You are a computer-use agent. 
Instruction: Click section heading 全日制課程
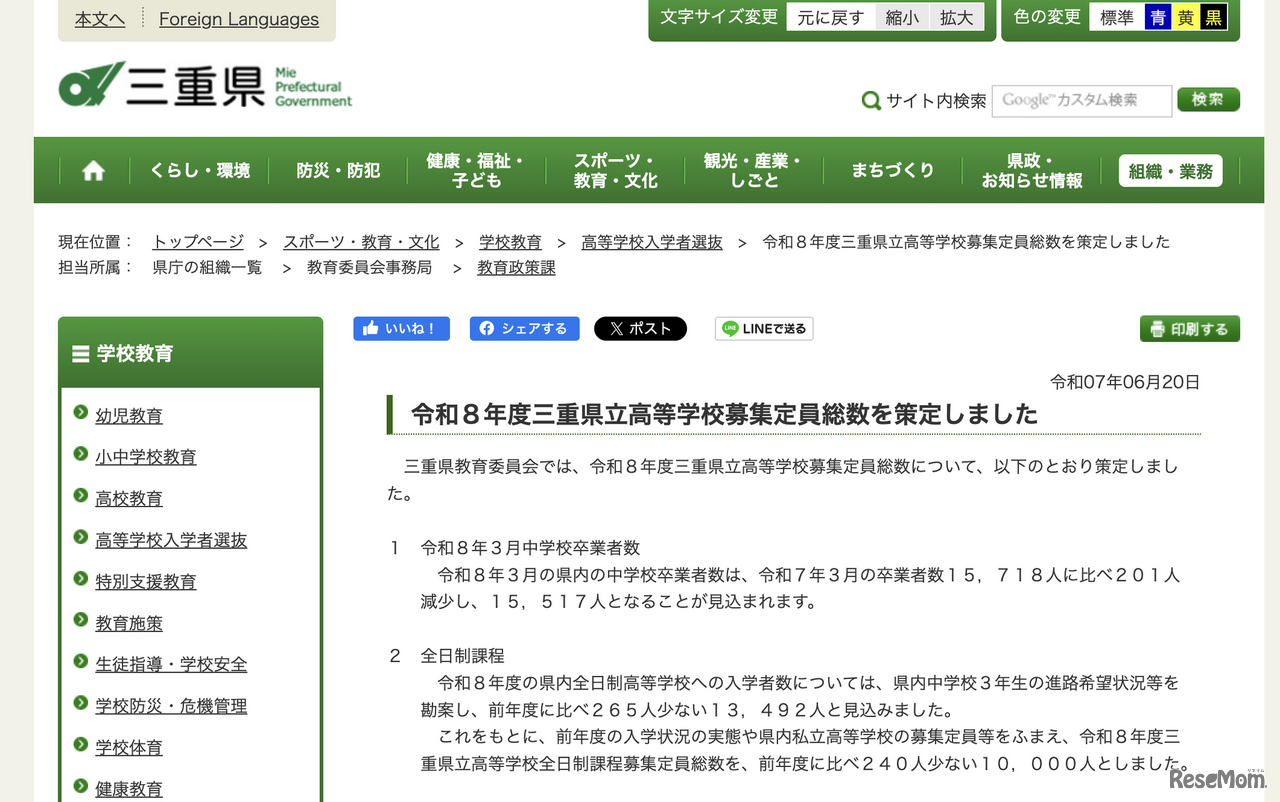462,656
